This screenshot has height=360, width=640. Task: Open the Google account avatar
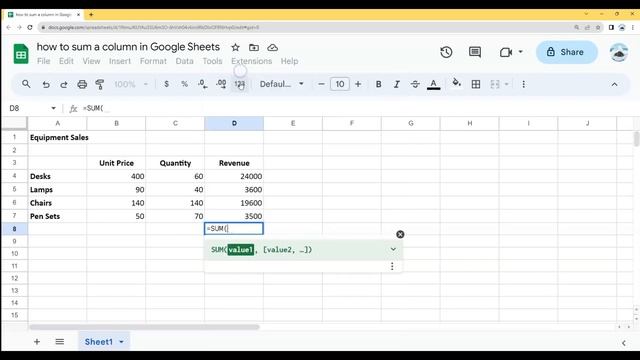[x=619, y=52]
